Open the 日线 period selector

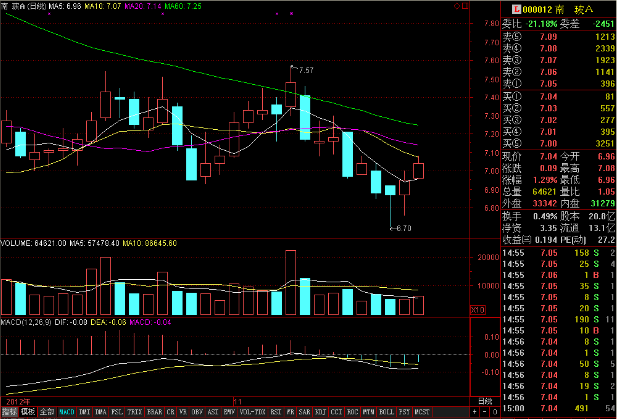pos(485,401)
